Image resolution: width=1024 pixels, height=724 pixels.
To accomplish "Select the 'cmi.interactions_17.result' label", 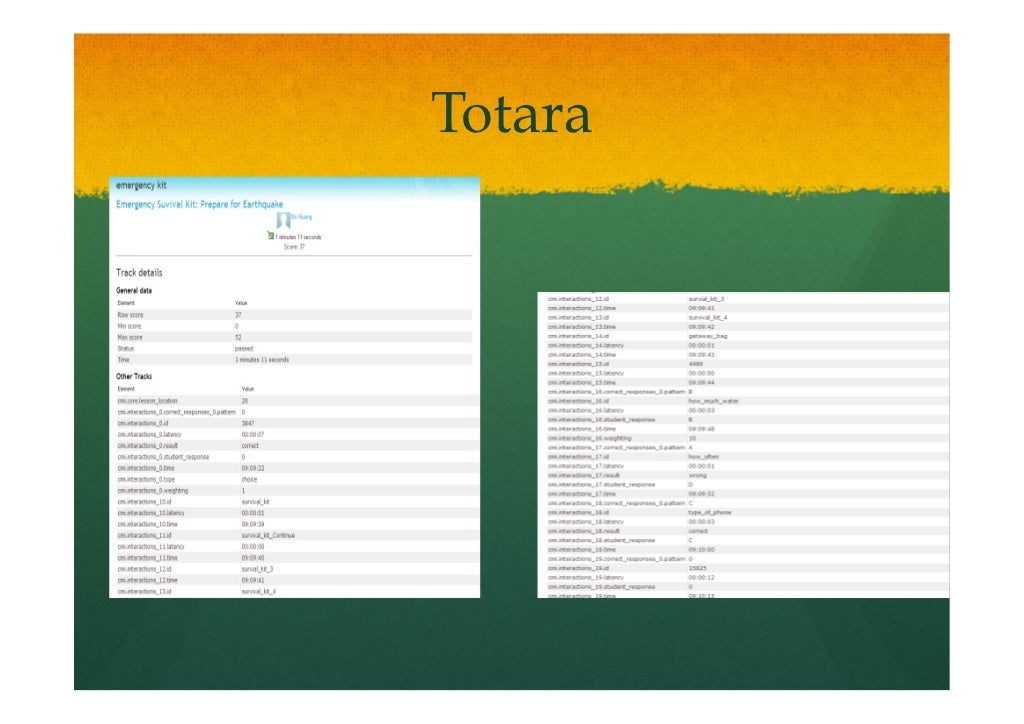I will coord(584,475).
